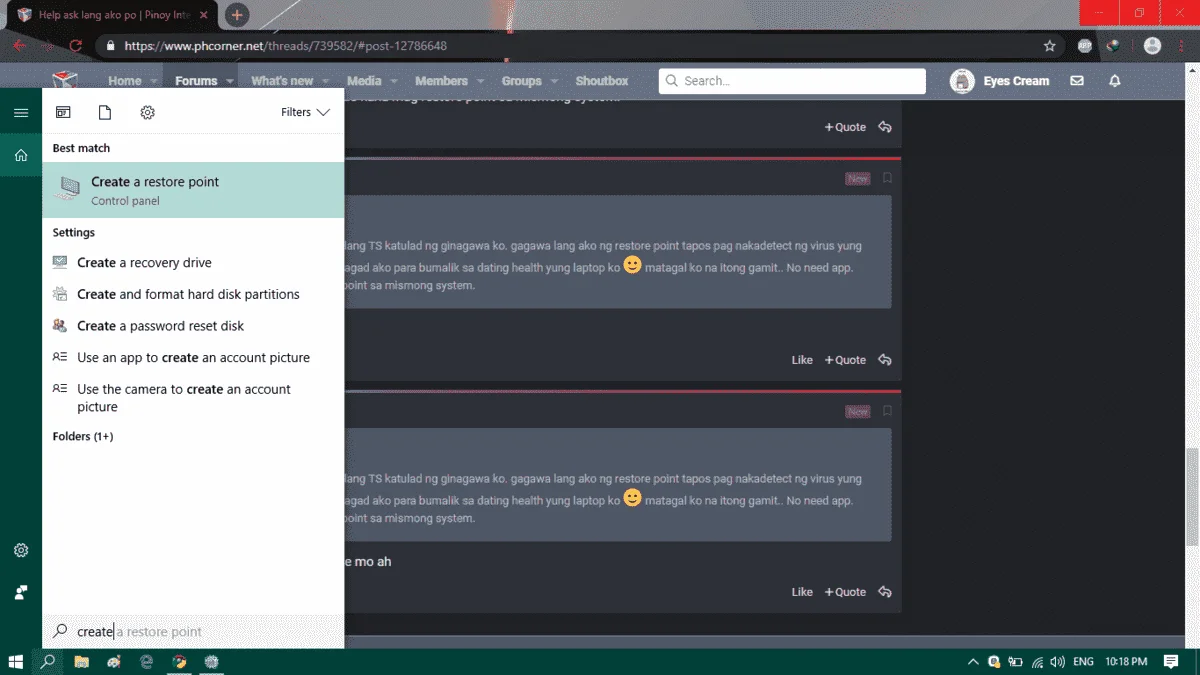Image resolution: width=1200 pixels, height=675 pixels.
Task: Select Use an app to create account picture
Action: click(193, 357)
